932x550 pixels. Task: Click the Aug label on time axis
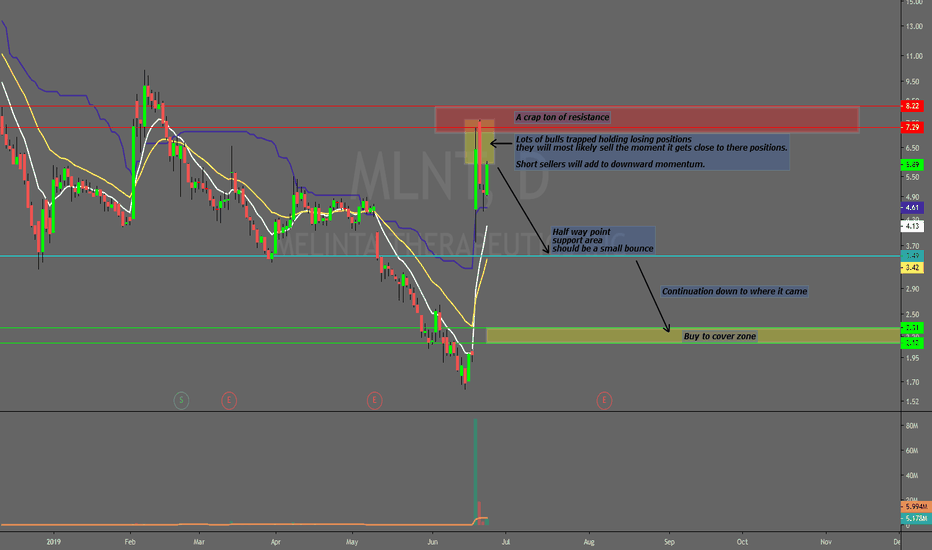[589, 542]
